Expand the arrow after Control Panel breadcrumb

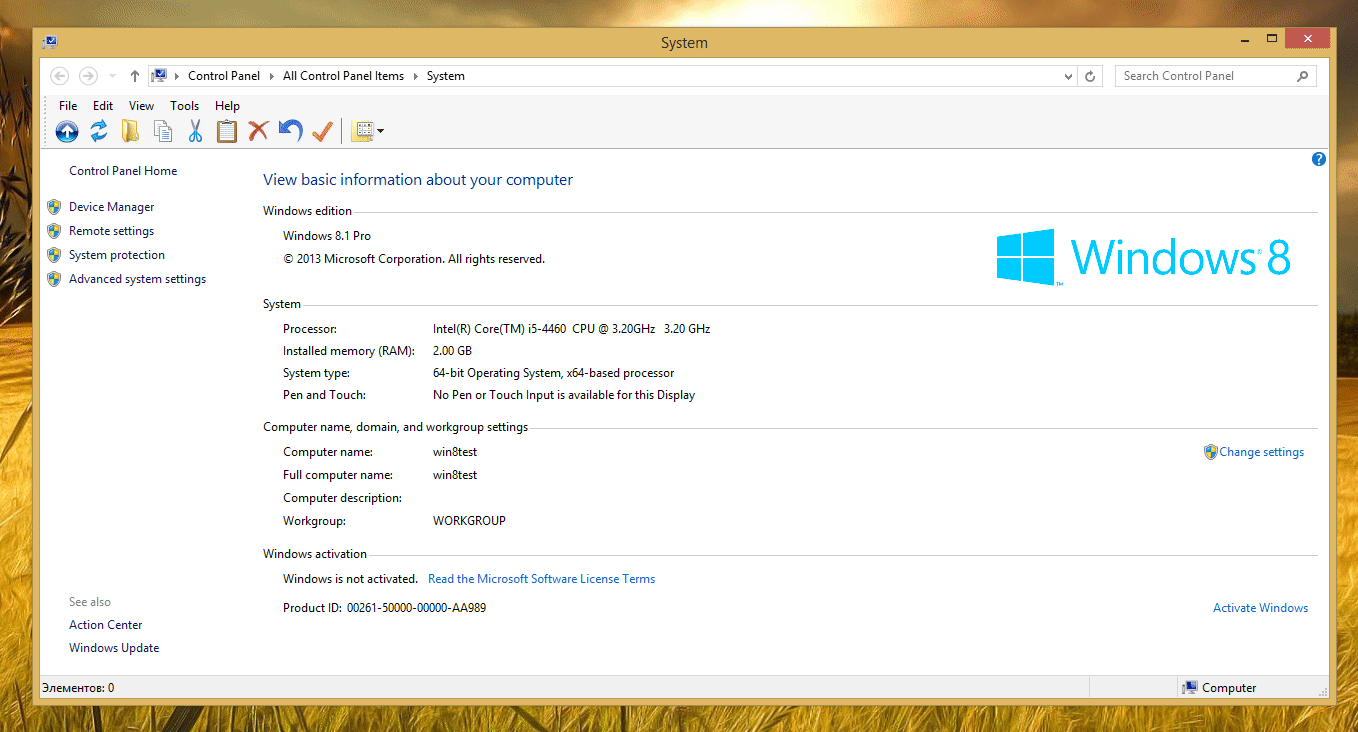(x=271, y=76)
